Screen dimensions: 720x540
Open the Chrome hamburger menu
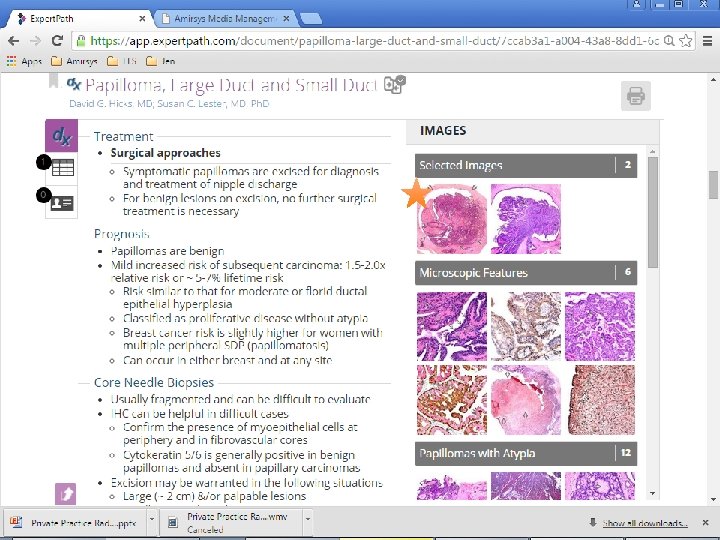pyautogui.click(x=707, y=41)
